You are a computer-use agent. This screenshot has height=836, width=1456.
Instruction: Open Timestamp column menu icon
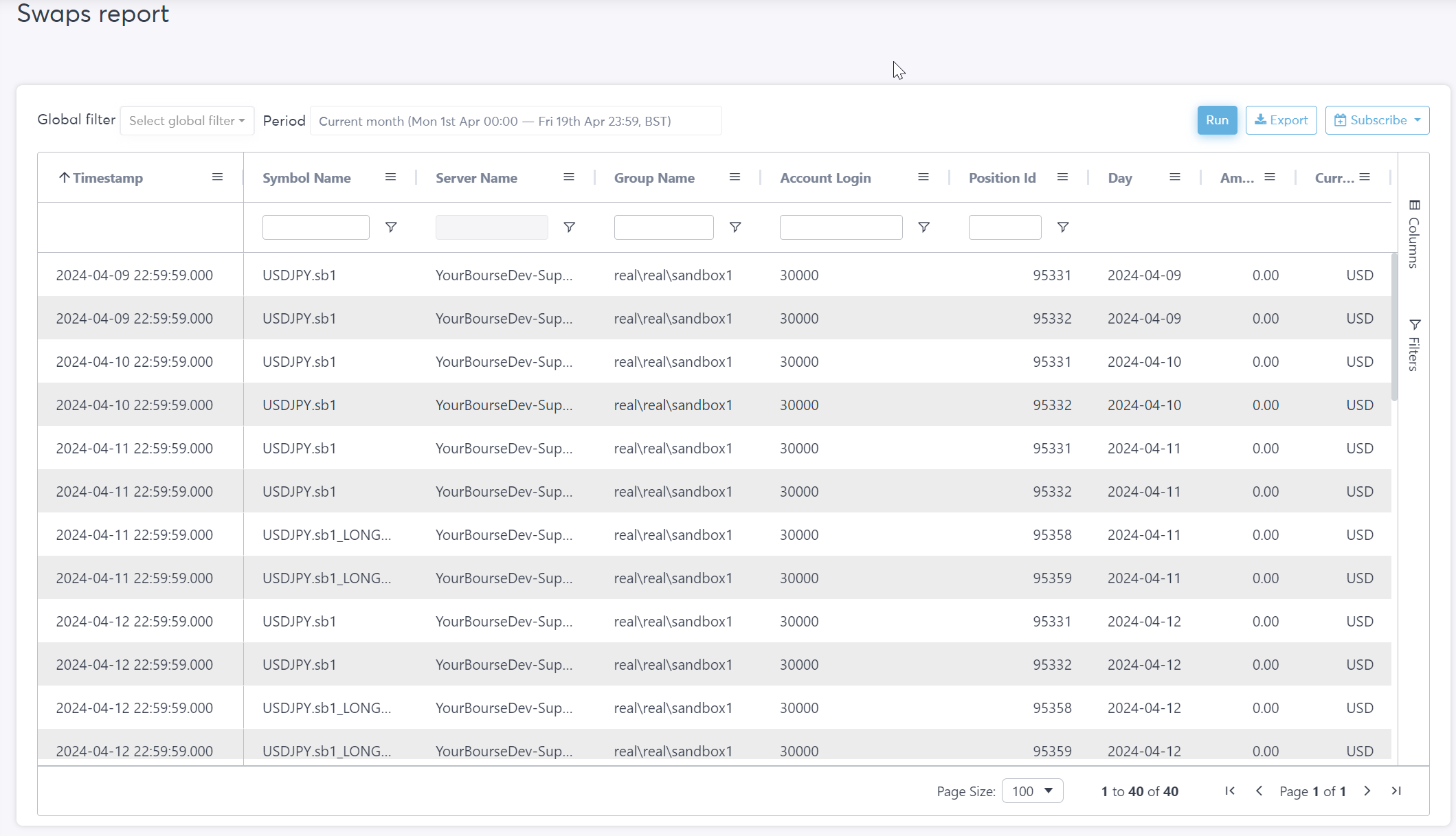point(217,177)
